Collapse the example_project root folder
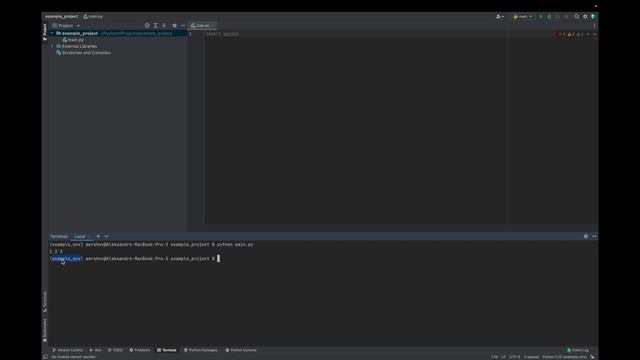The width and height of the screenshot is (640, 360). click(x=52, y=33)
